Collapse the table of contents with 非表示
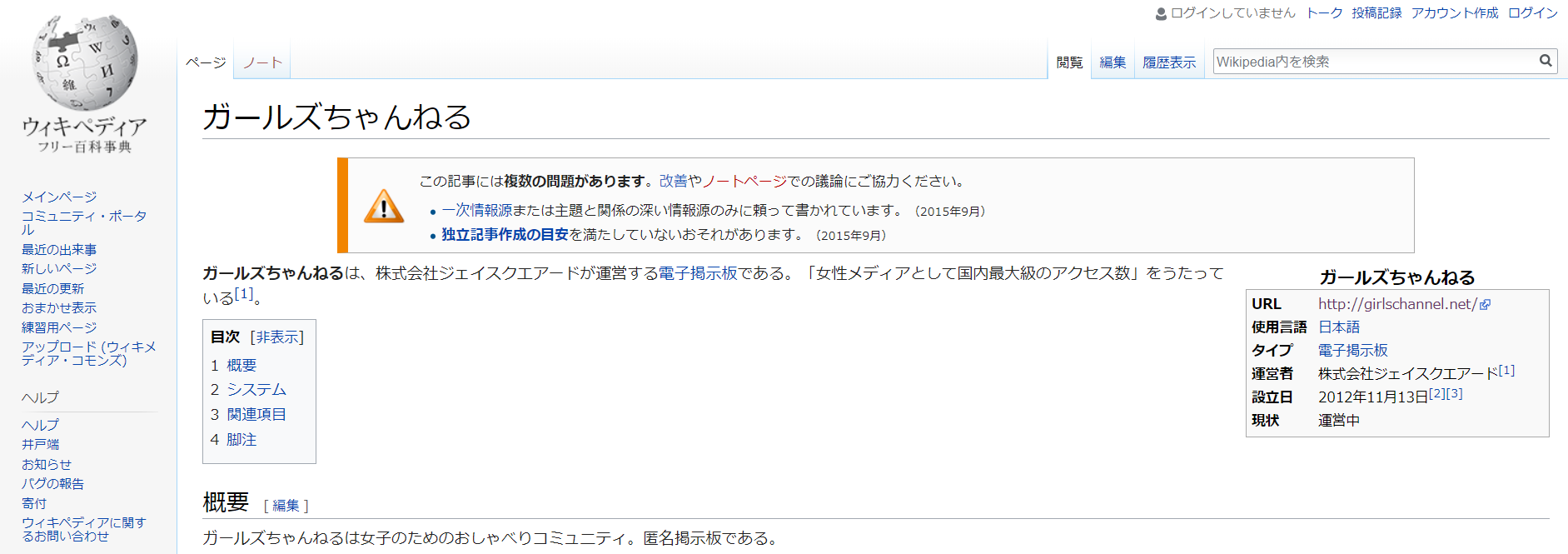The image size is (1568, 554). coord(277,337)
